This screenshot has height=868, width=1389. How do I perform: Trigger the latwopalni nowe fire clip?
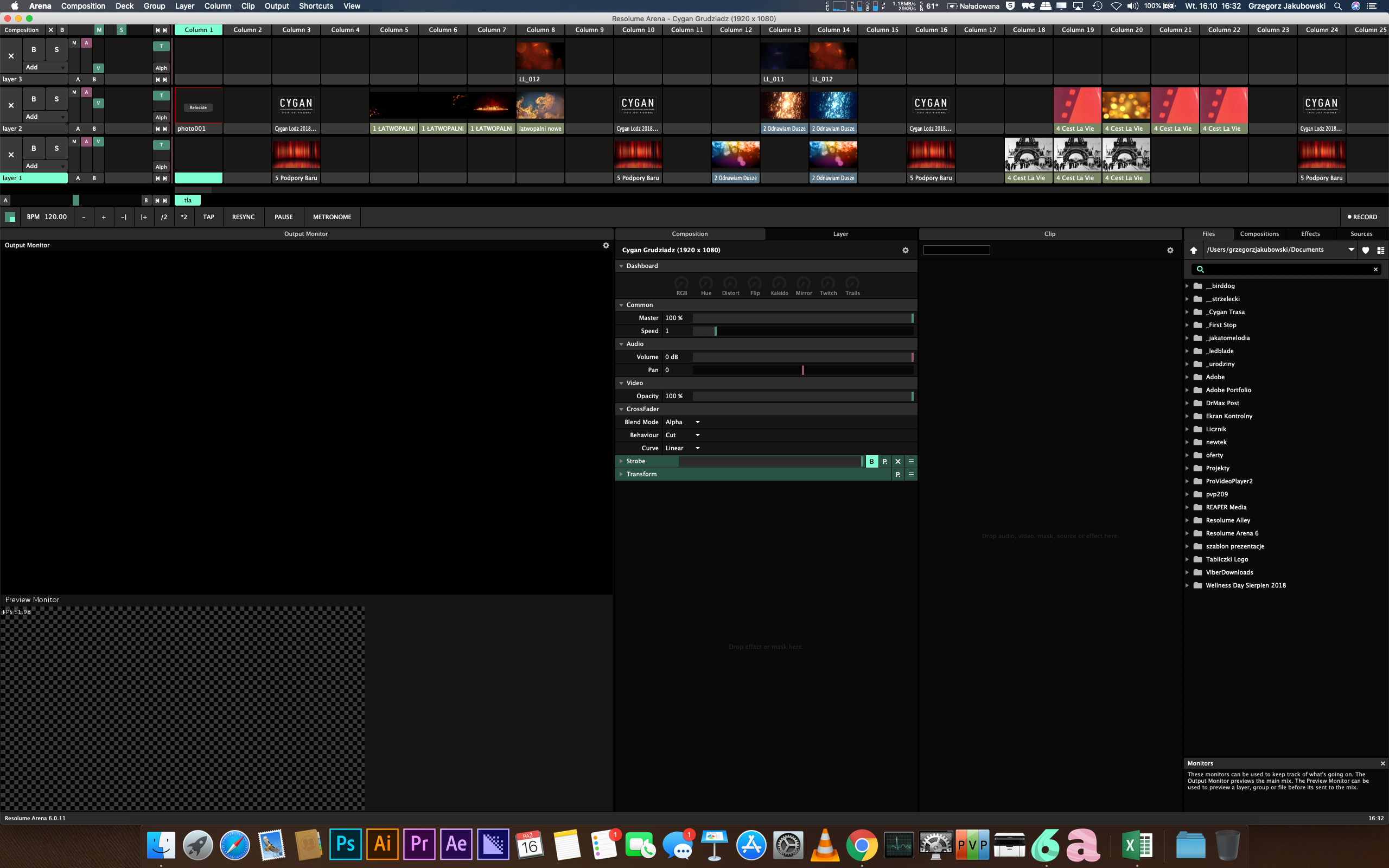pyautogui.click(x=540, y=106)
